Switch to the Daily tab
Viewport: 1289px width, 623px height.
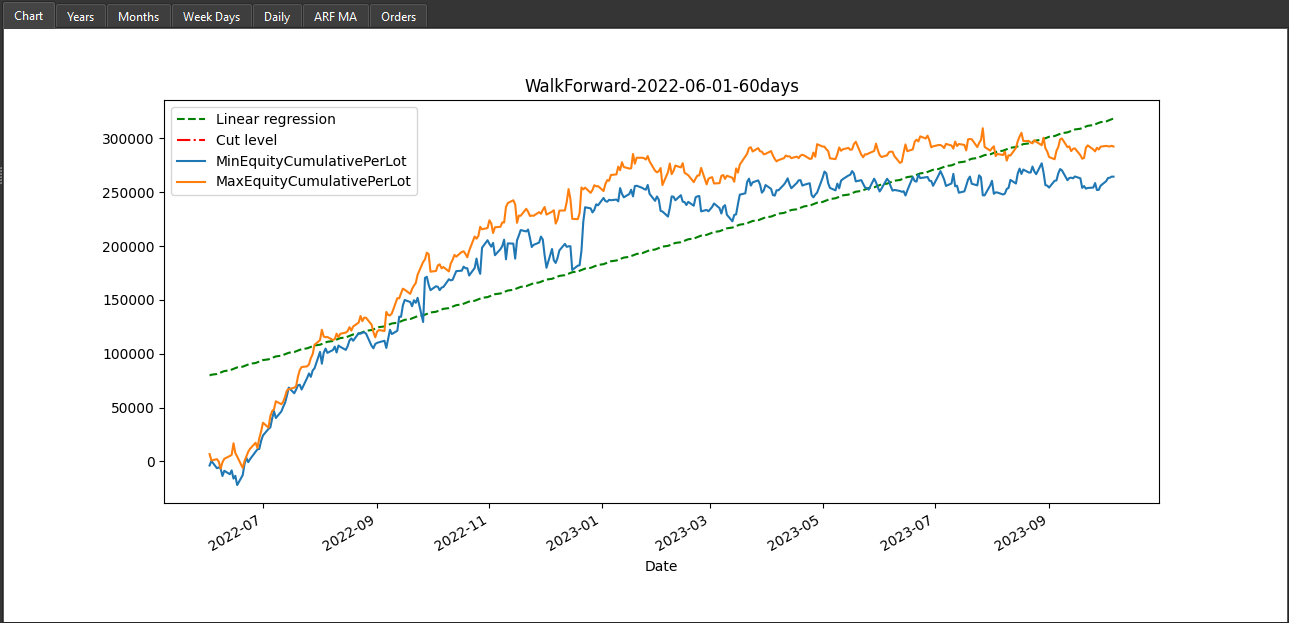pos(277,16)
